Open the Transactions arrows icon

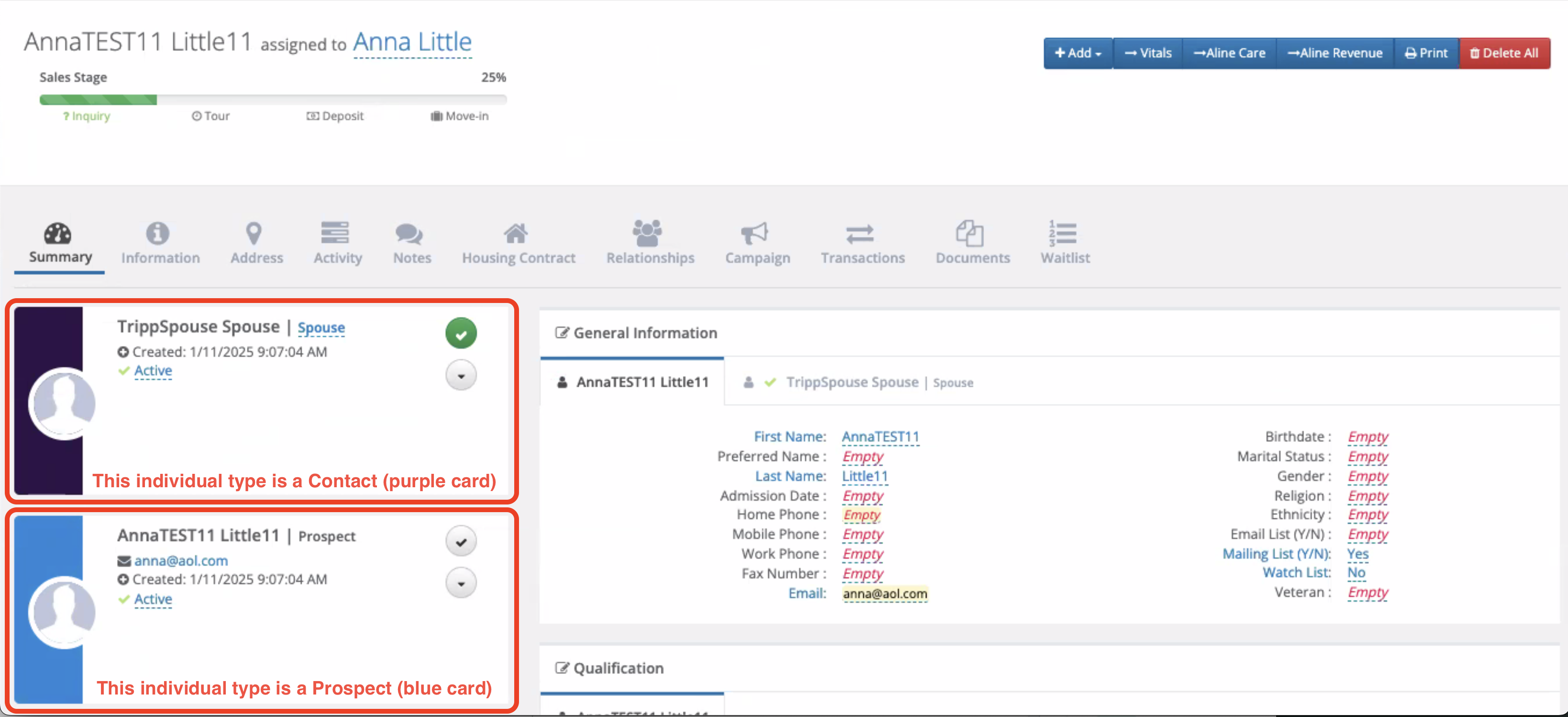pos(859,233)
